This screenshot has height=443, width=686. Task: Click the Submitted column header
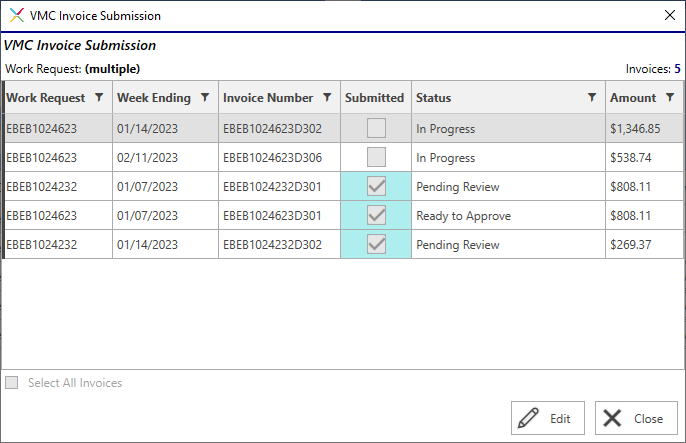(x=375, y=98)
